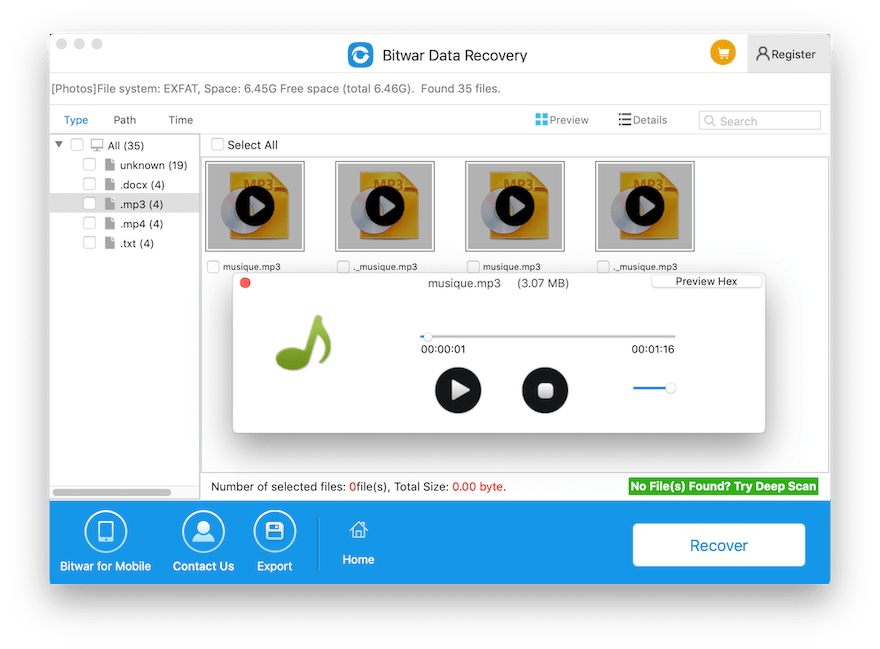Stop the musique.mp3 preview playback

pyautogui.click(x=545, y=390)
